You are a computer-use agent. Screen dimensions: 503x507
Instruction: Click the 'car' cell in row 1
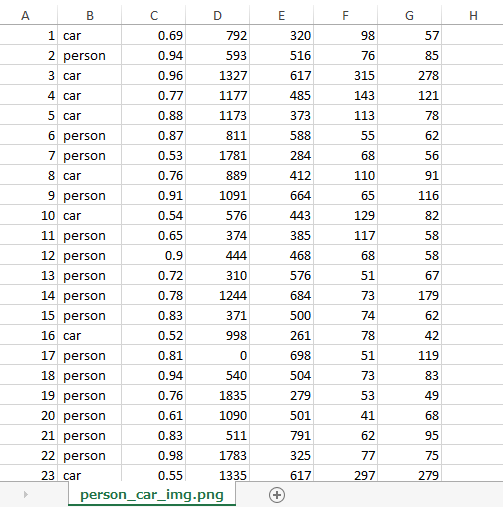90,35
